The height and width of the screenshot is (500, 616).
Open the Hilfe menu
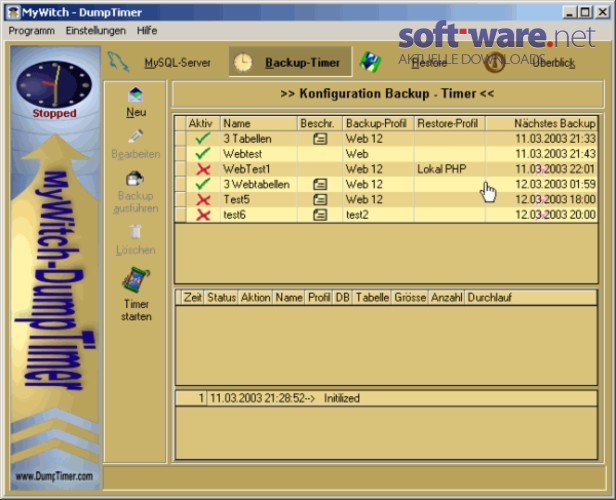click(x=147, y=31)
